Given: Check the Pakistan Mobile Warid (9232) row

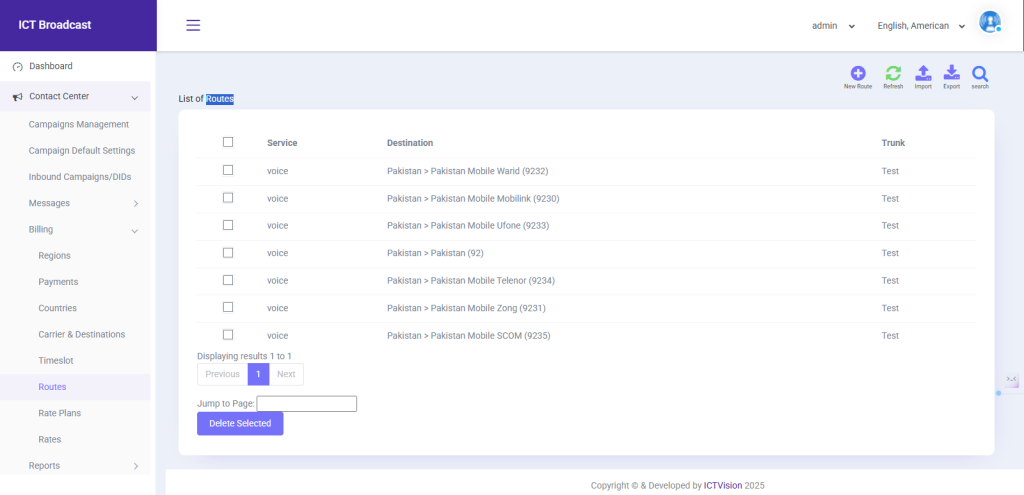Looking at the screenshot, I should pos(228,171).
